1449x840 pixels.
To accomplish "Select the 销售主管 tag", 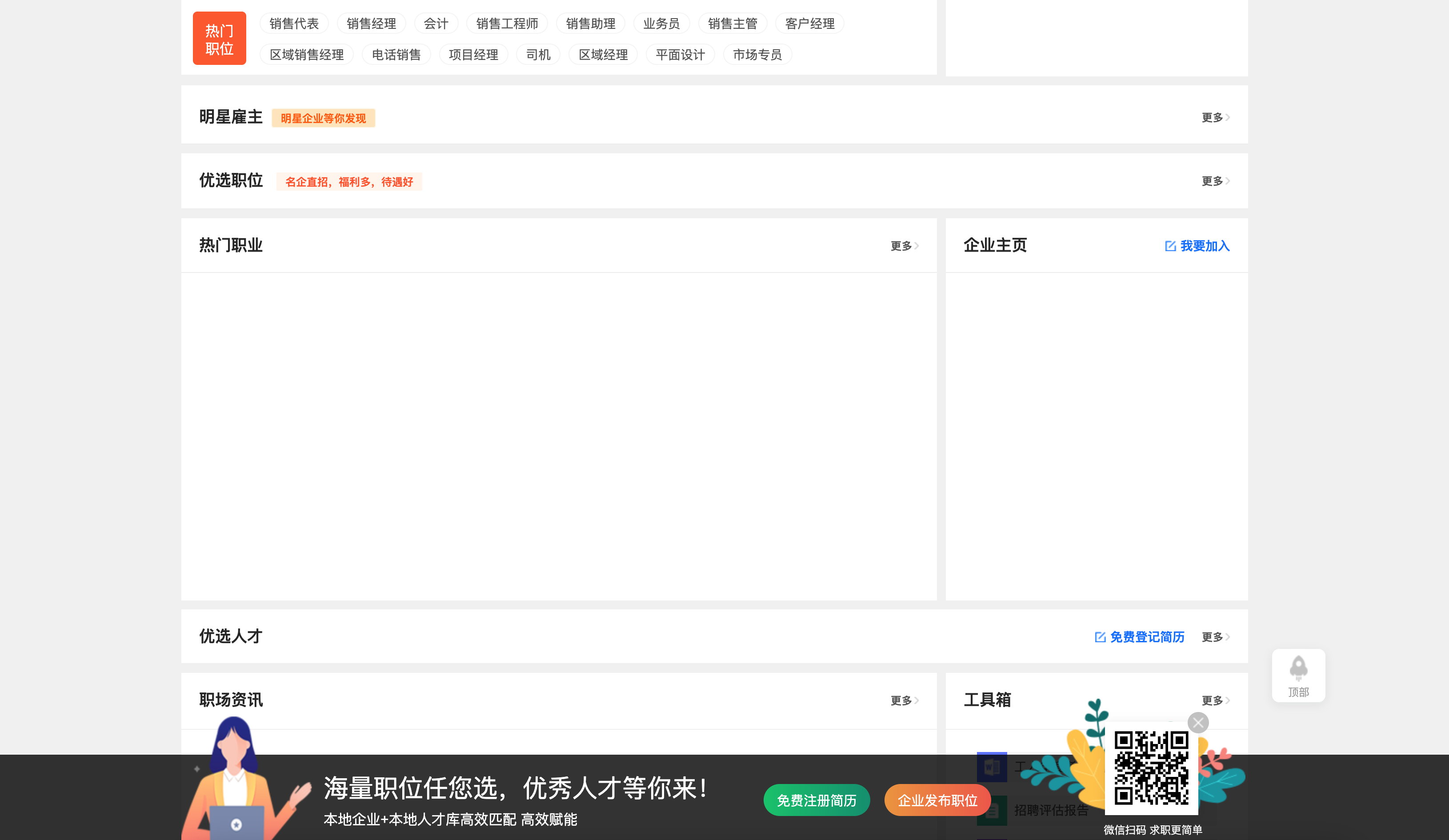I will 733,24.
